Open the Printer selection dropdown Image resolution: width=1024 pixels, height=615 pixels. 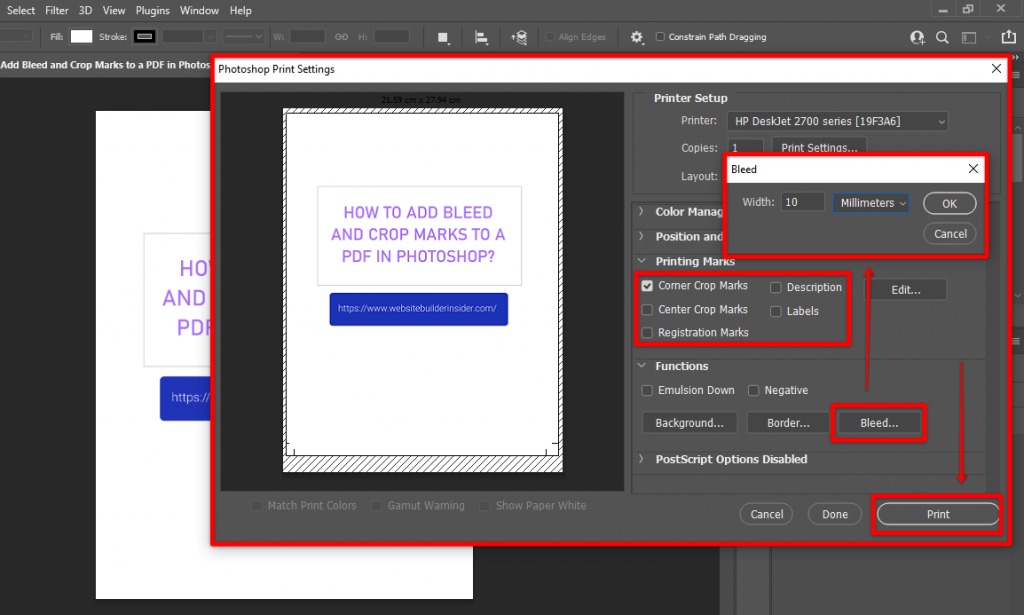(837, 121)
